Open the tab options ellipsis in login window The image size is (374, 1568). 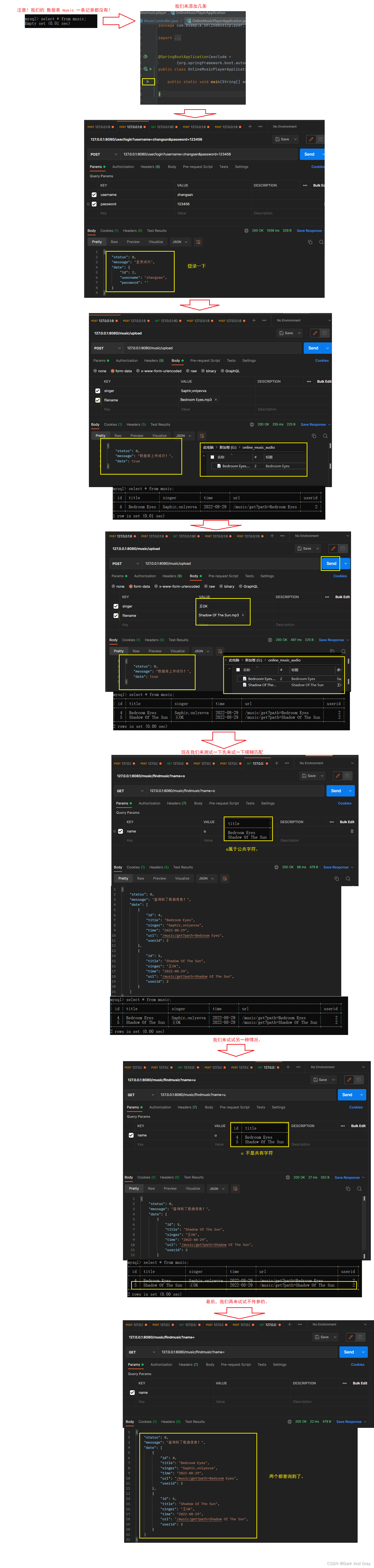tap(260, 126)
